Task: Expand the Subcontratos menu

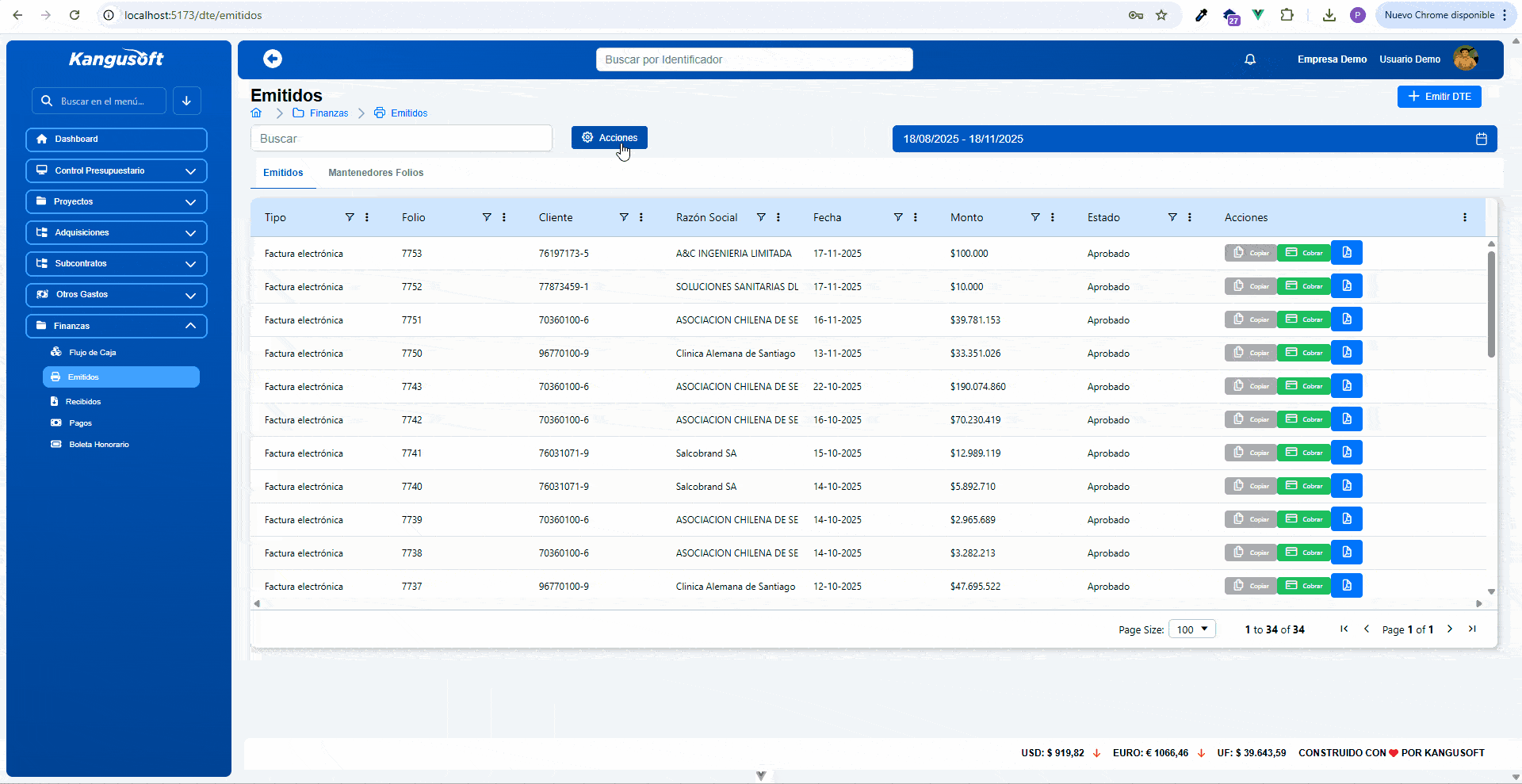Action: pos(117,263)
